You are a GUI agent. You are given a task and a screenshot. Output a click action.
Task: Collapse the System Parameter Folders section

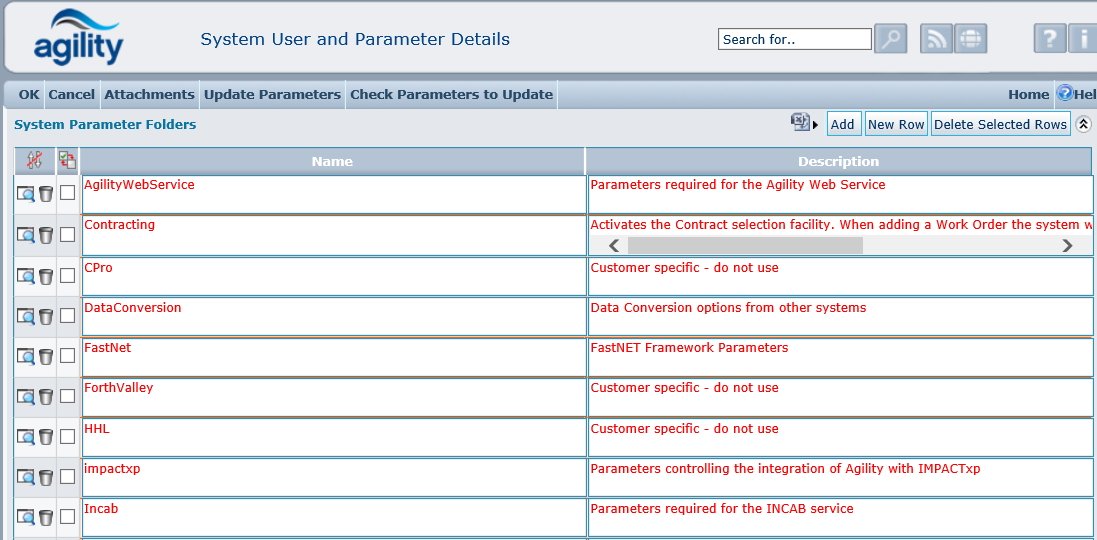[1084, 124]
